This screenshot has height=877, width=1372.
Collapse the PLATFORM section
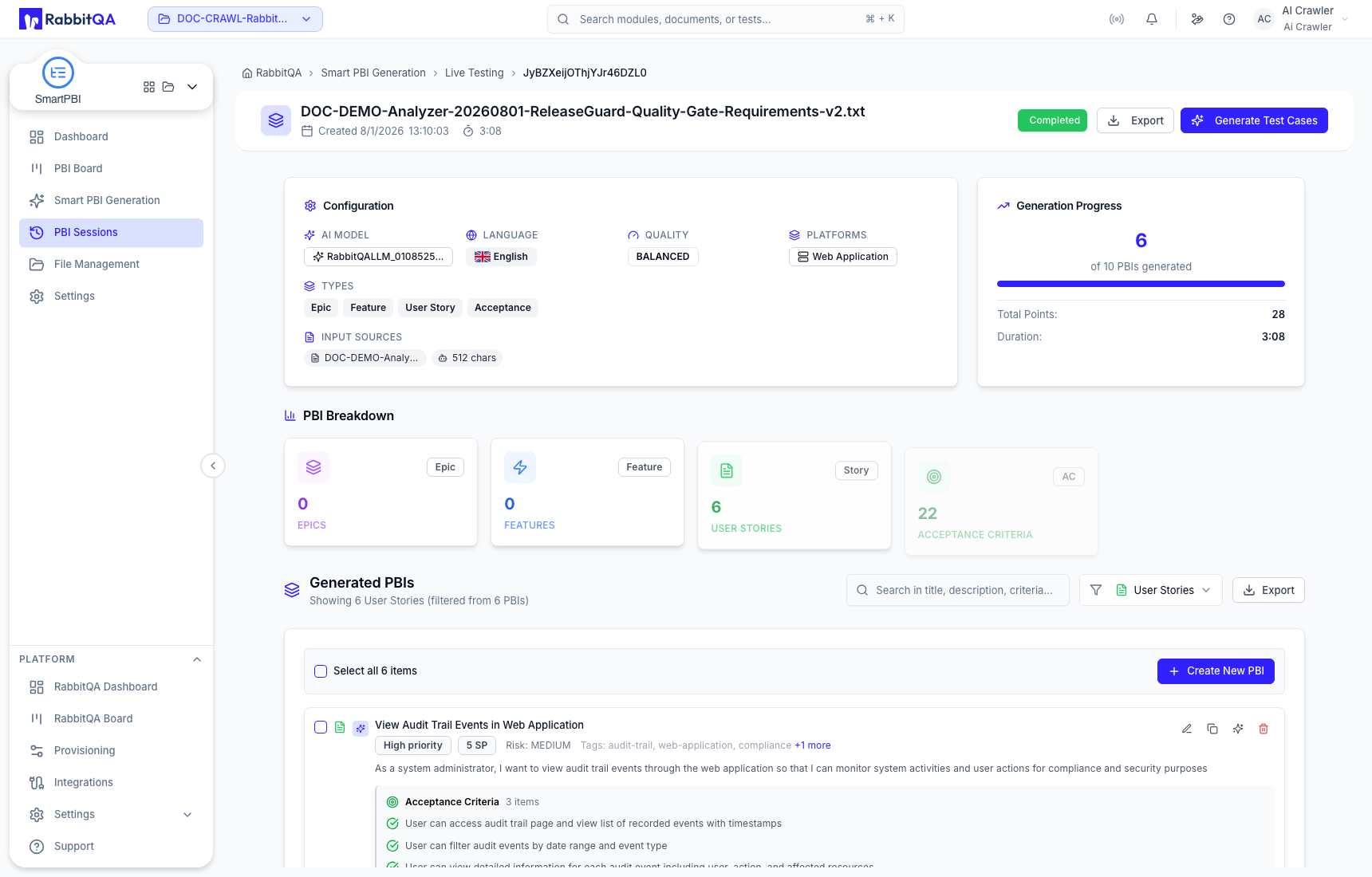197,659
